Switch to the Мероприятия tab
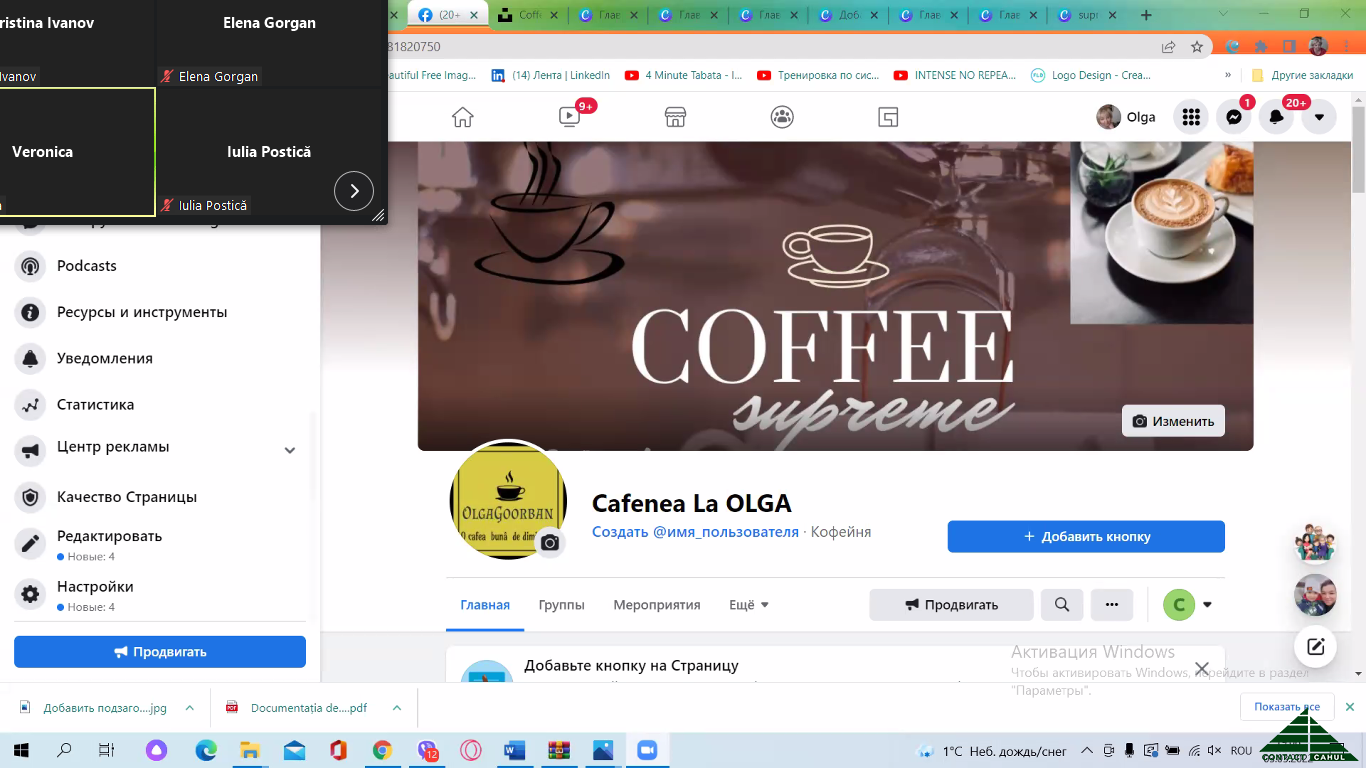Viewport: 1366px width, 768px height. [x=657, y=605]
